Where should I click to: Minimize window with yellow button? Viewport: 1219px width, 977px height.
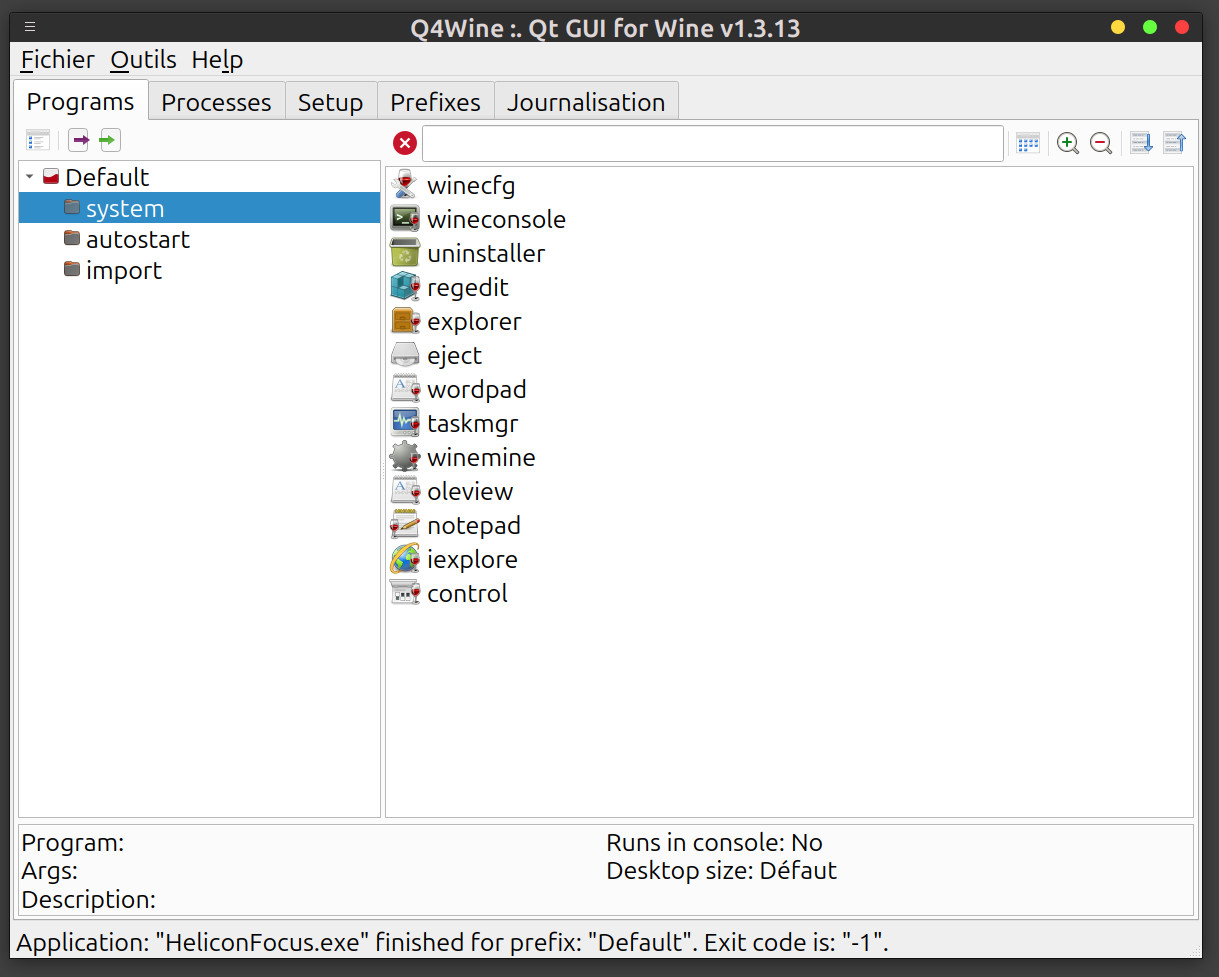coord(1118,27)
